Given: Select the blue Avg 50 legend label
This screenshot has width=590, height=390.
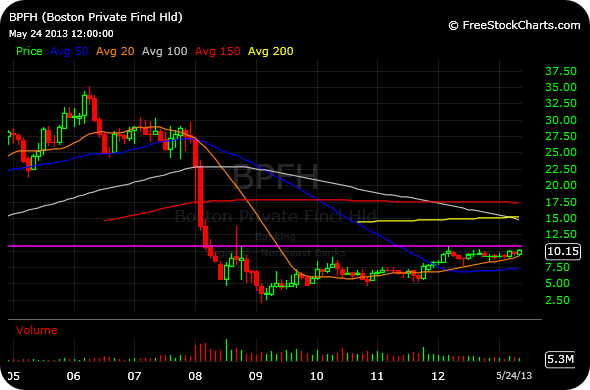Looking at the screenshot, I should click(x=69, y=51).
